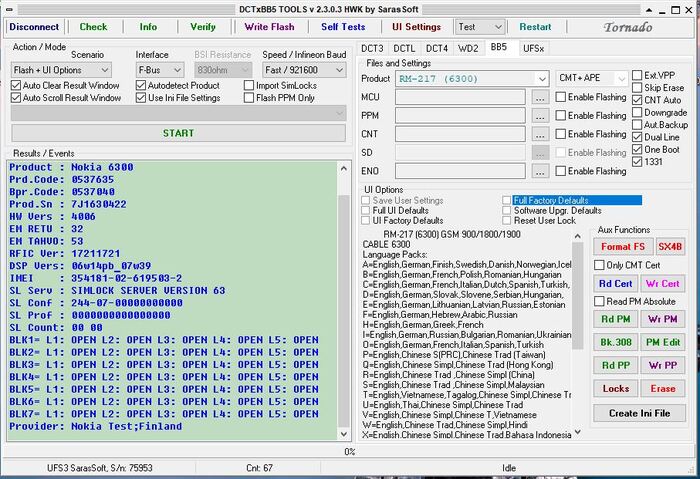Viewport: 700px width, 479px height.
Task: Browse for CNT file with ... button
Action: pyautogui.click(x=540, y=134)
